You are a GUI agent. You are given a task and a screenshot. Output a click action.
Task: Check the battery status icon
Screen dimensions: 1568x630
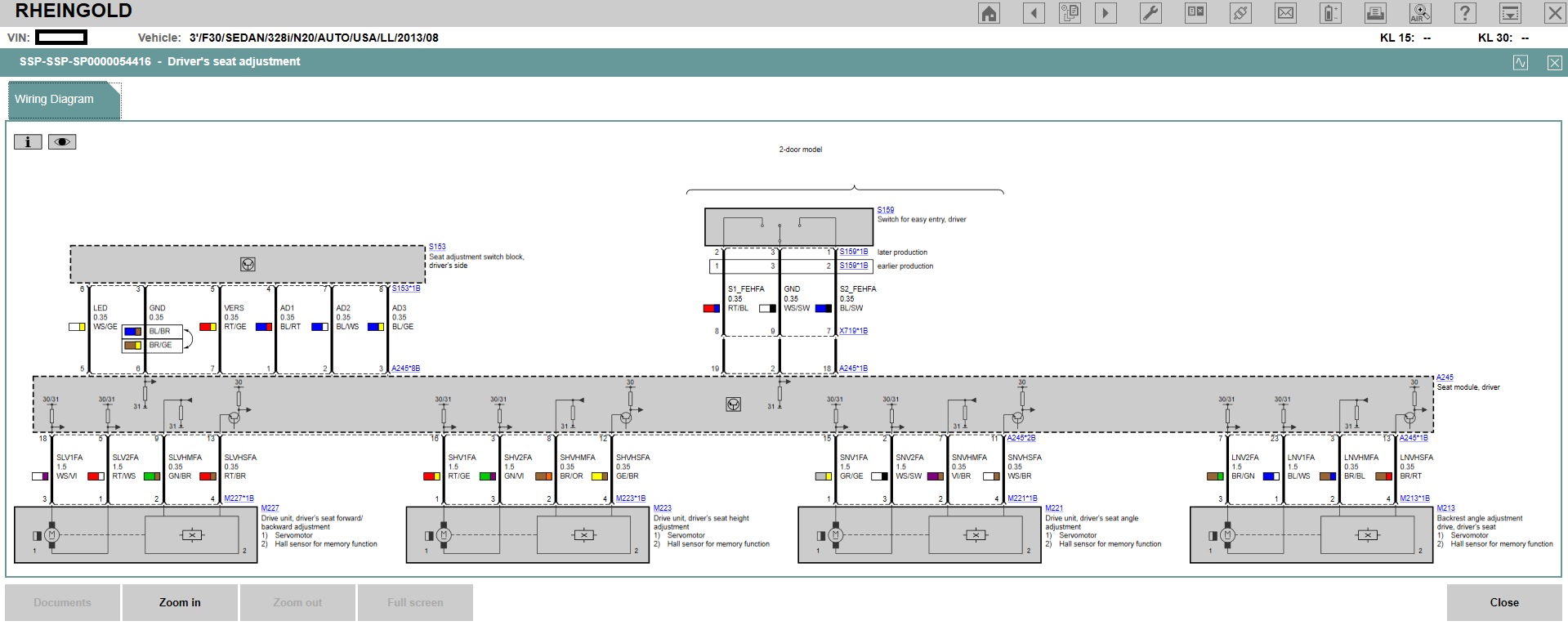coord(1330,13)
